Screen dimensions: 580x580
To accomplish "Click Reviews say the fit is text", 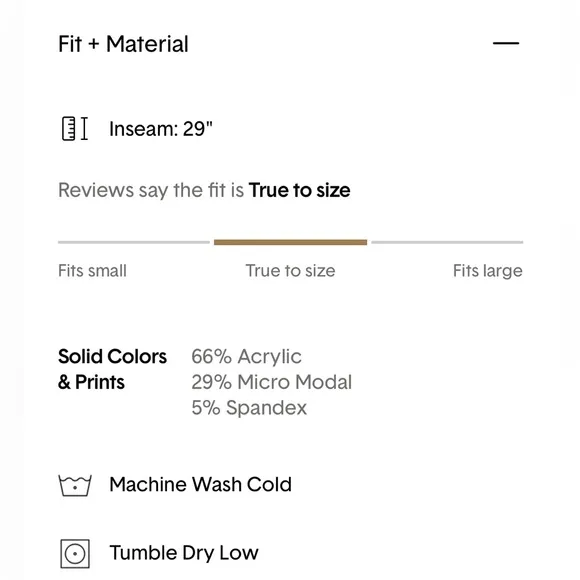I will 151,190.
